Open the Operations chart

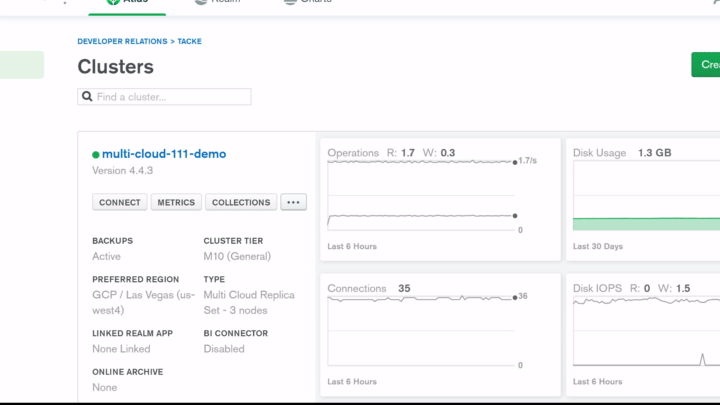440,199
